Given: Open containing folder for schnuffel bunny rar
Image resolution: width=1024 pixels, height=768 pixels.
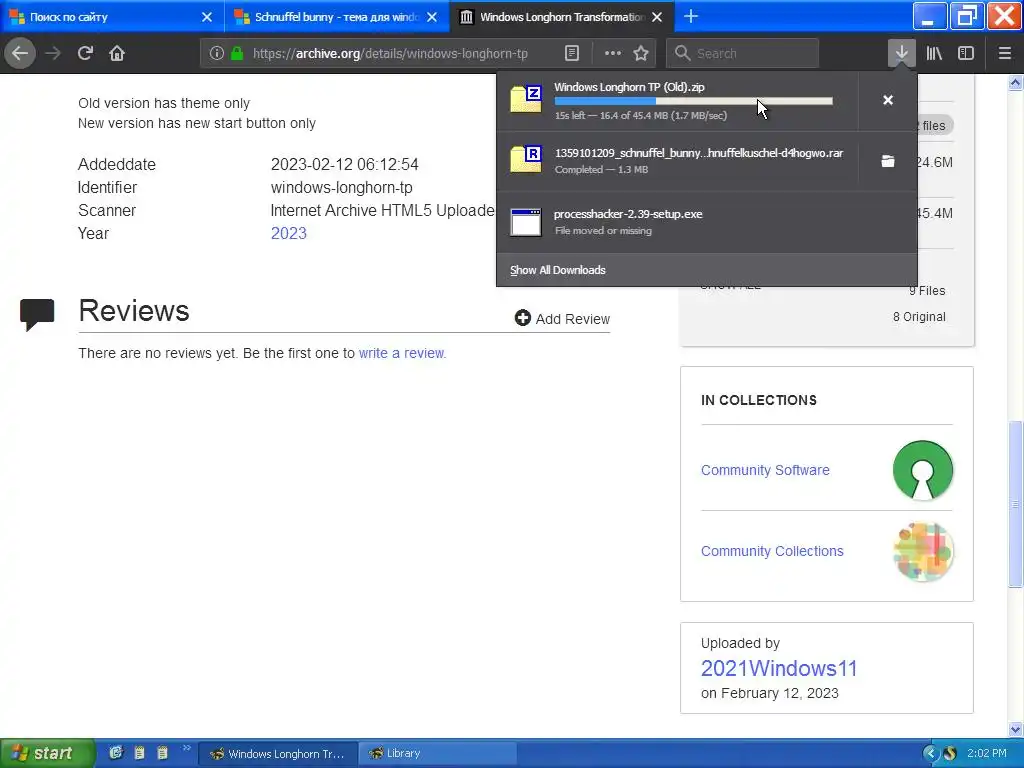Looking at the screenshot, I should 888,161.
